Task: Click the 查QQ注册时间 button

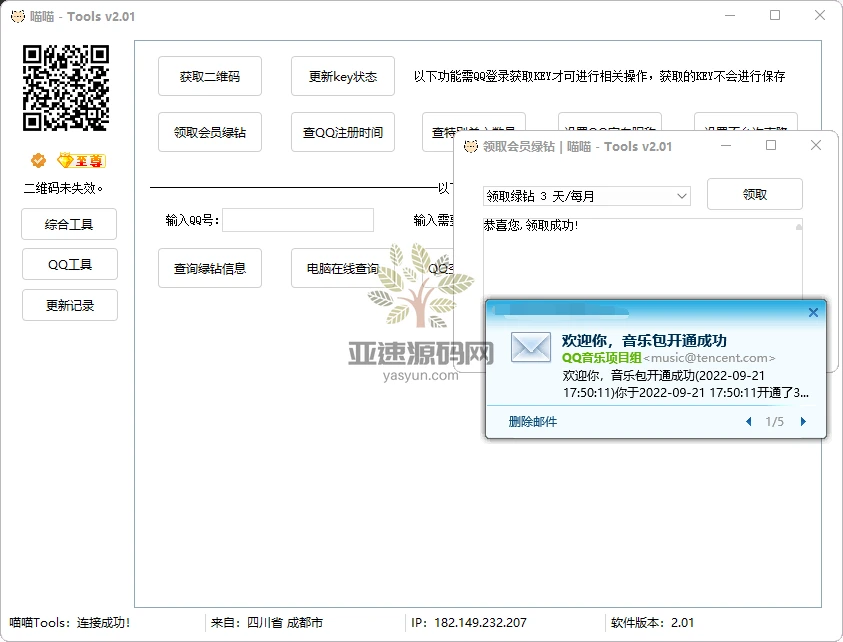Action: pos(343,132)
